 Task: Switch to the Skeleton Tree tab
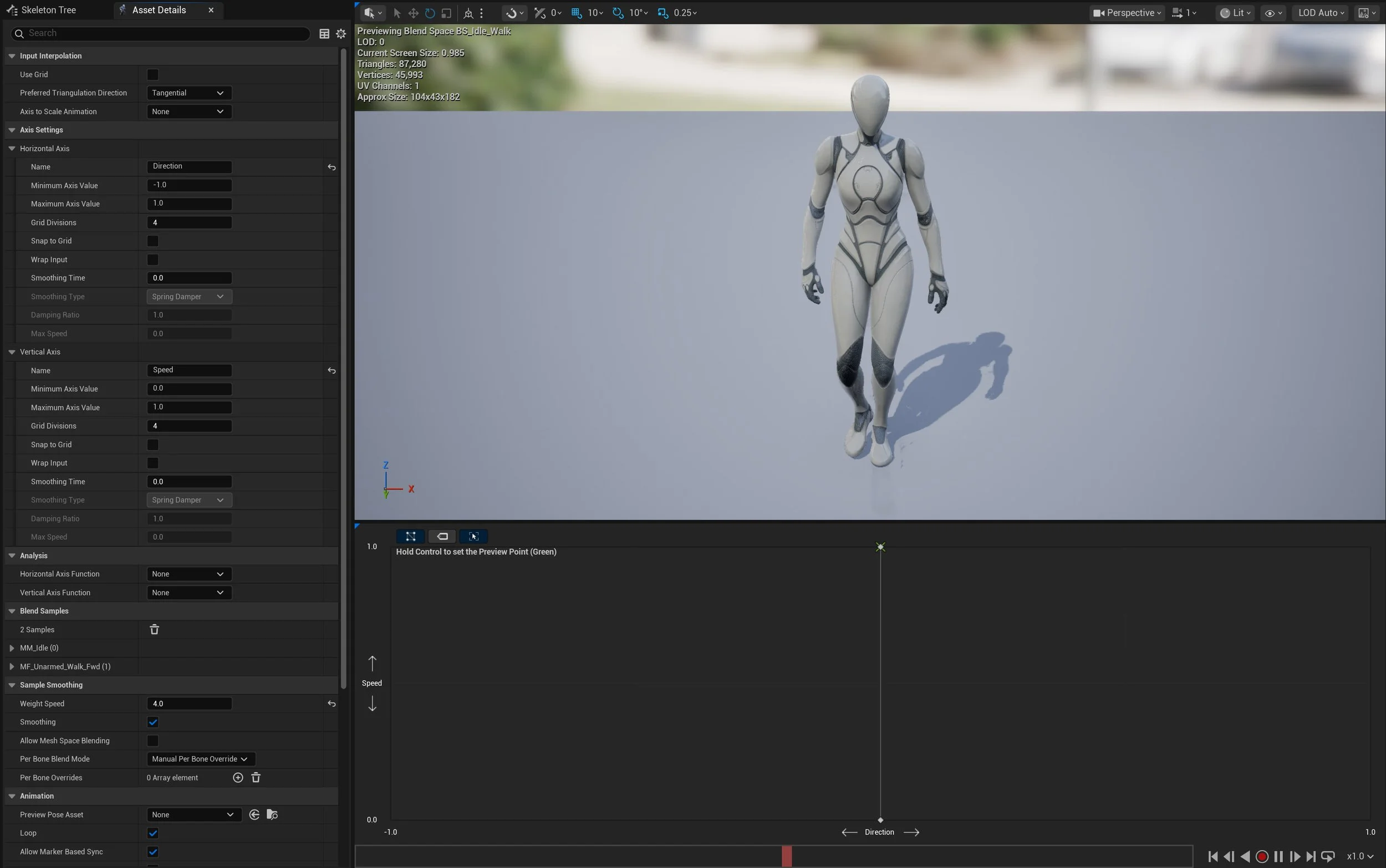[x=48, y=10]
